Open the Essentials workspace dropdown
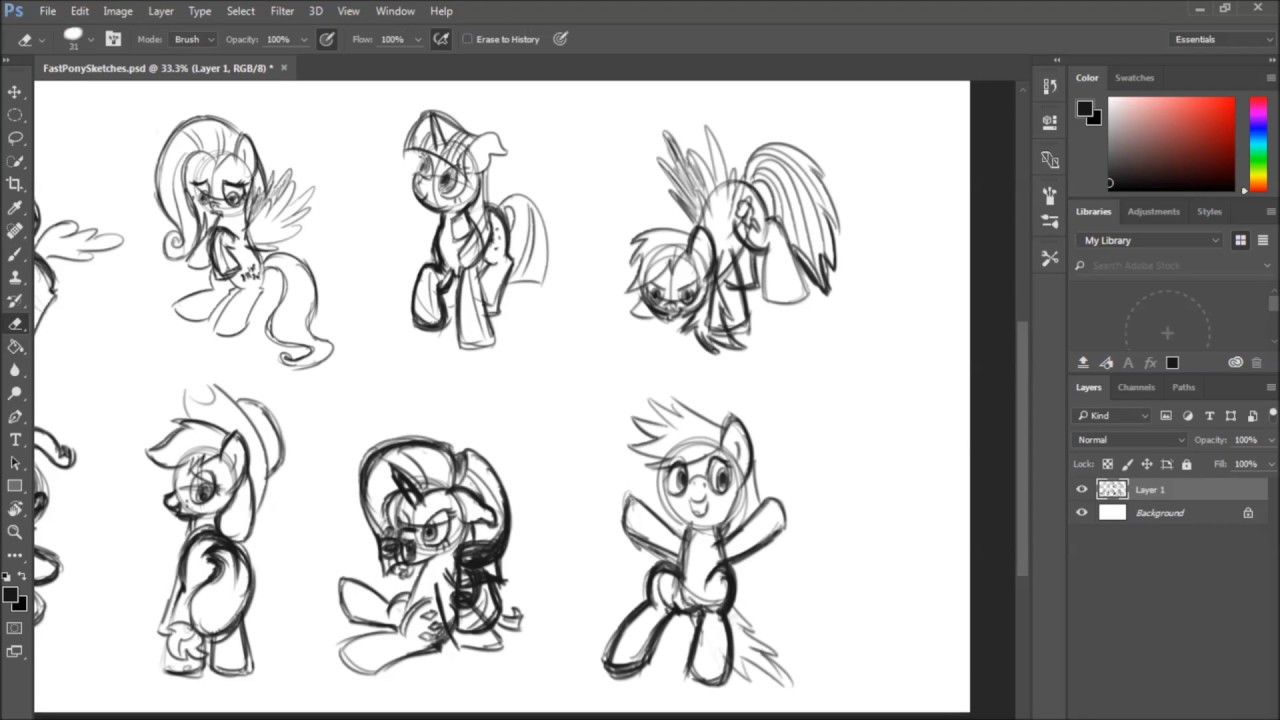 pyautogui.click(x=1222, y=39)
